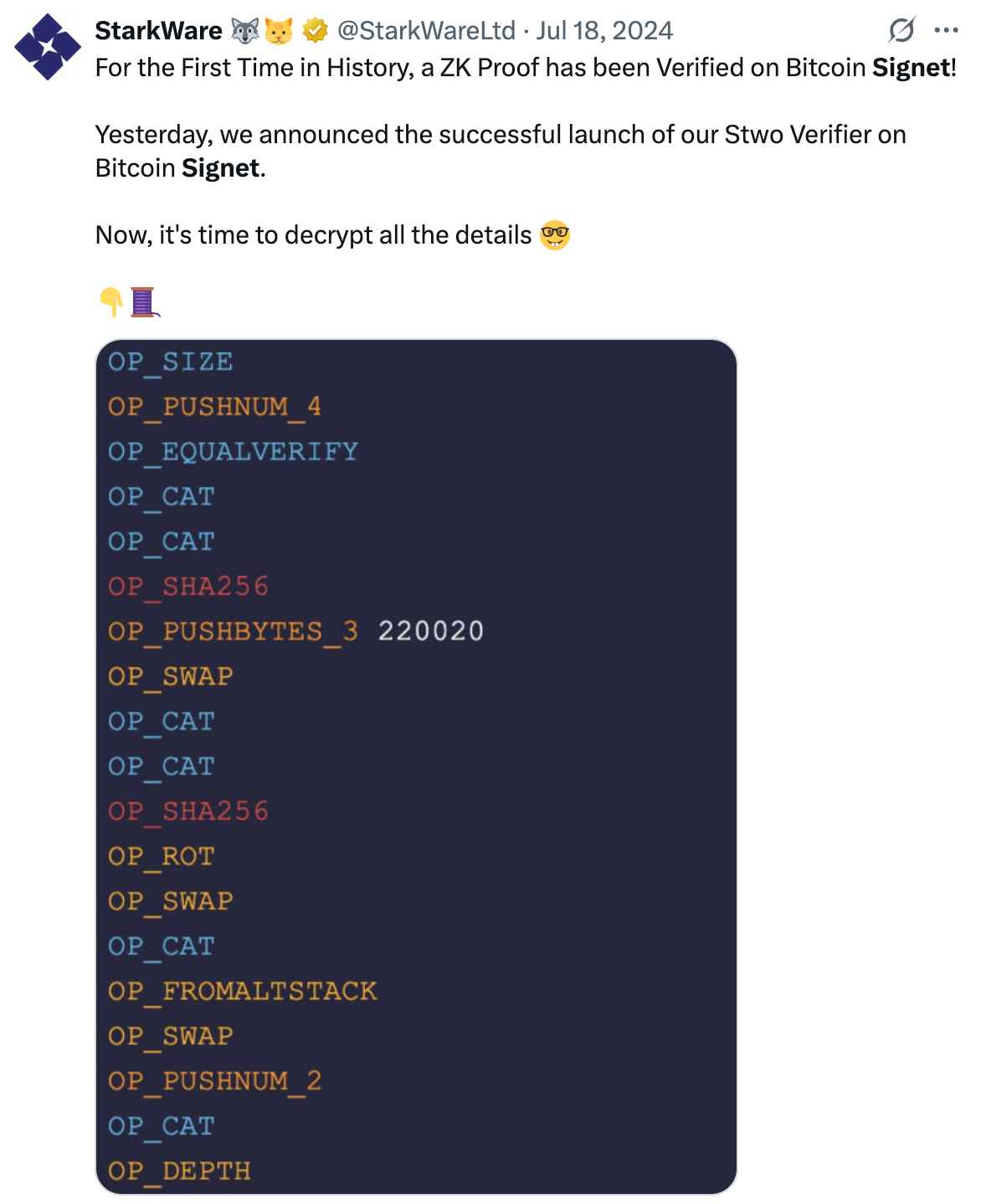Click the OP_PUSHBYTES_3 220020 line in image

pos(295,631)
